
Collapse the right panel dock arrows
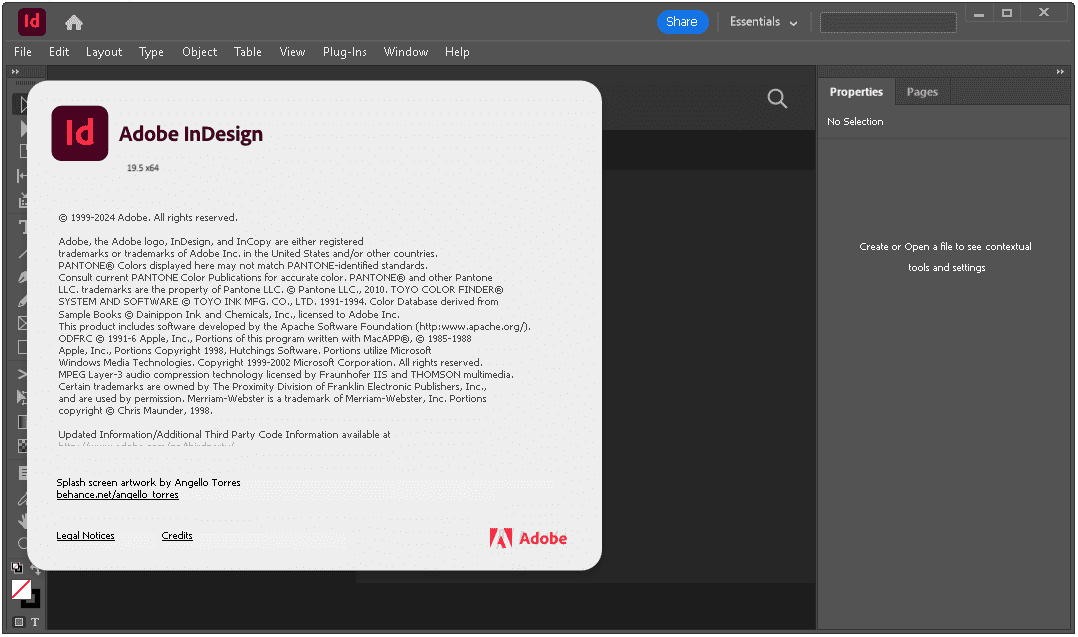[x=1060, y=71]
